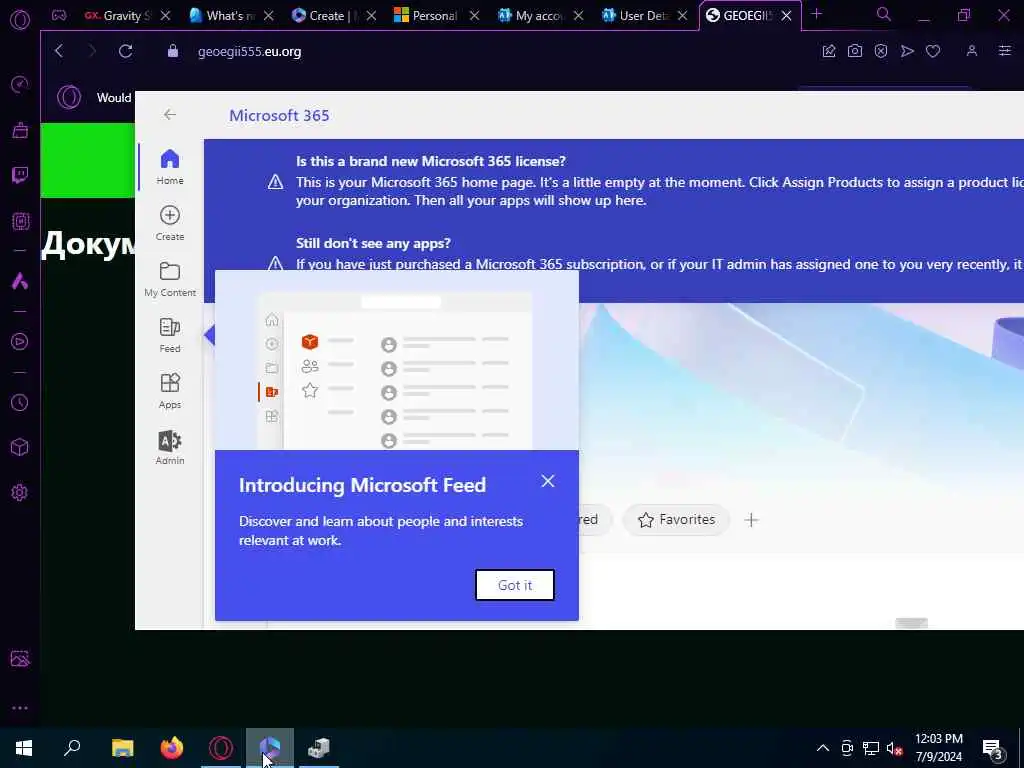The image size is (1024, 768).
Task: Search tabs with magnifier icon
Action: 884,14
